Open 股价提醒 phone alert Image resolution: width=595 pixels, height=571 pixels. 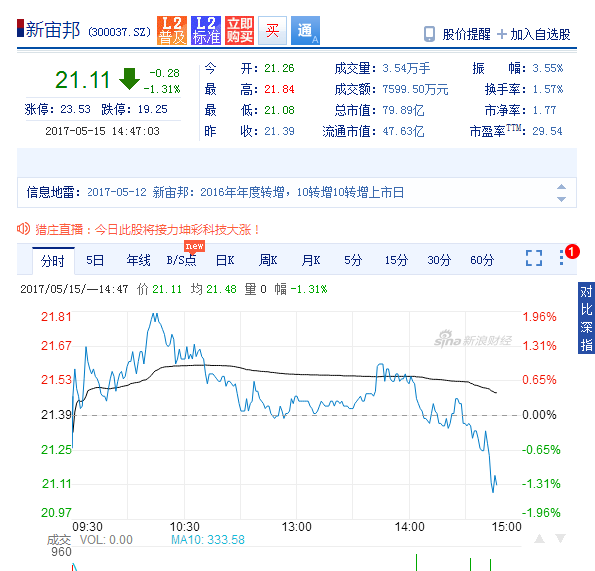click(457, 34)
